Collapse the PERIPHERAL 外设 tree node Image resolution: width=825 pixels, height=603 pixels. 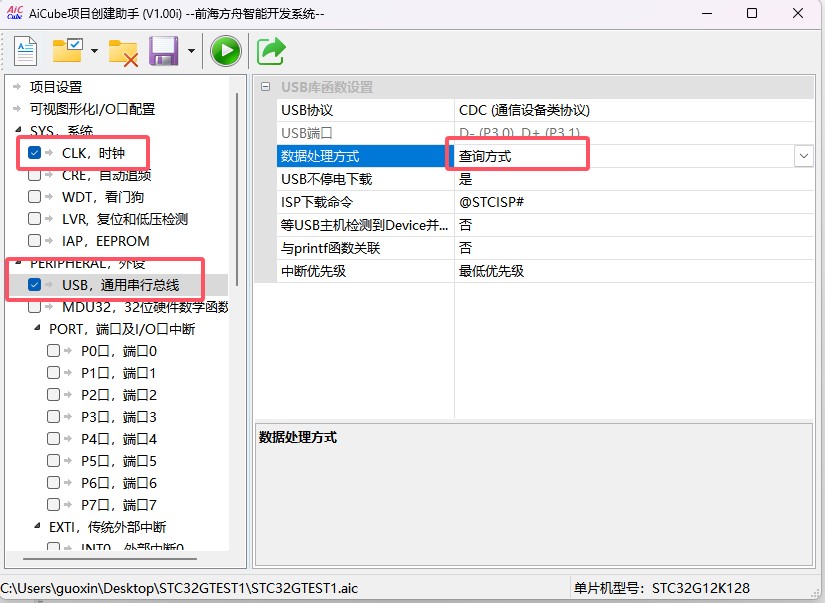[x=18, y=262]
